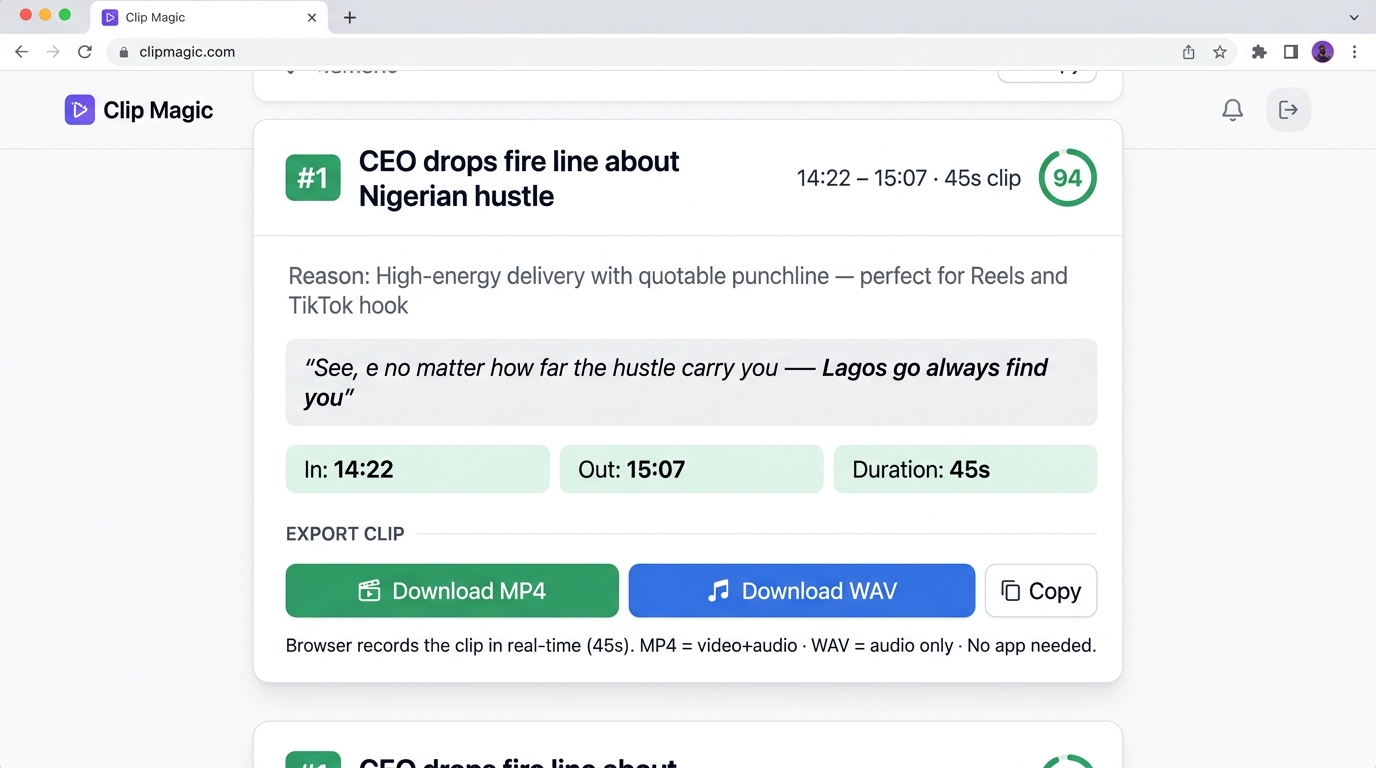Click the #1 rank badge
Image resolution: width=1376 pixels, height=768 pixels.
[313, 178]
